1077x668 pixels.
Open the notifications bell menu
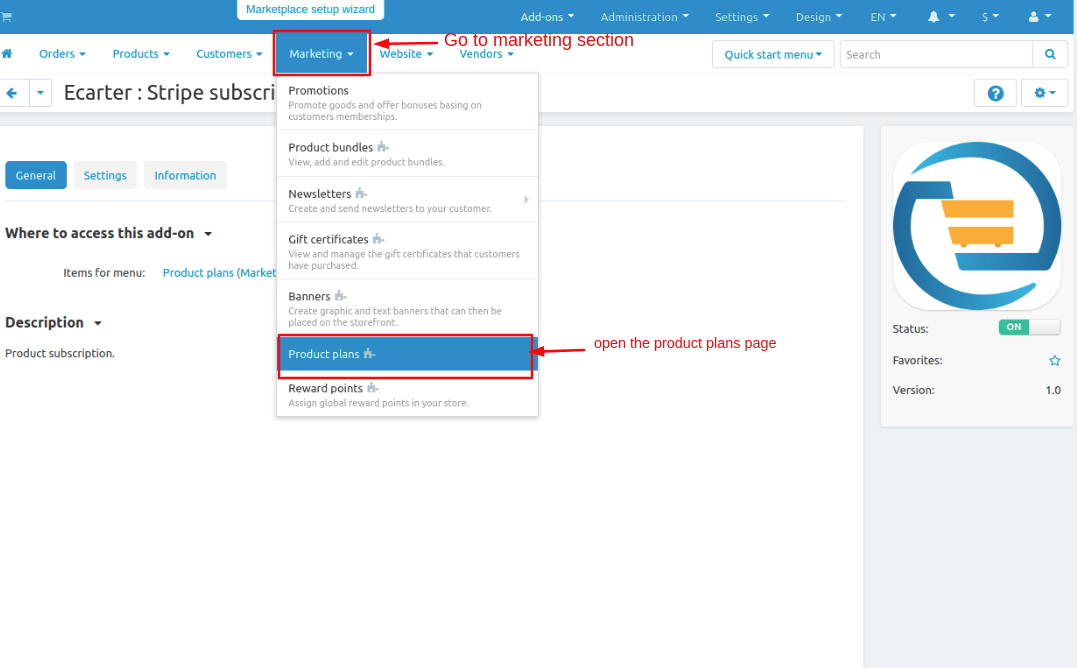pyautogui.click(x=940, y=16)
